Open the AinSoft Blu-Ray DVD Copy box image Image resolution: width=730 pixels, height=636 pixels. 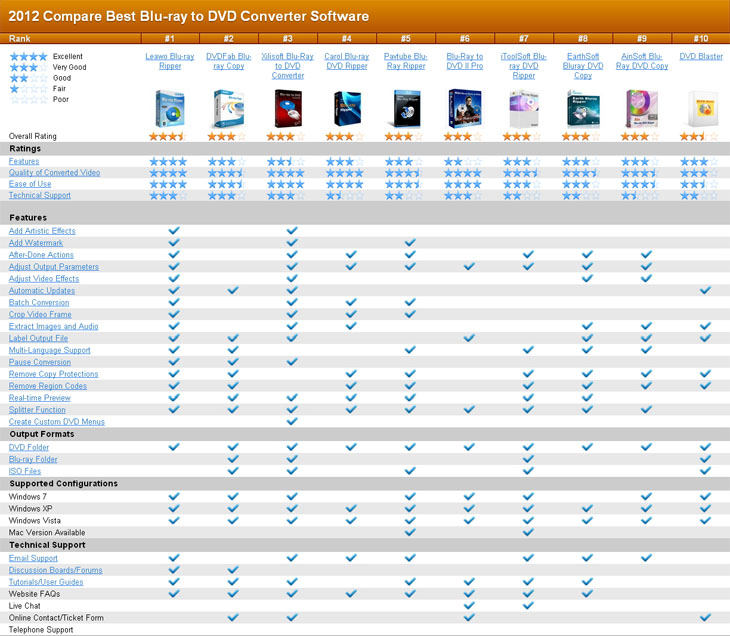642,108
